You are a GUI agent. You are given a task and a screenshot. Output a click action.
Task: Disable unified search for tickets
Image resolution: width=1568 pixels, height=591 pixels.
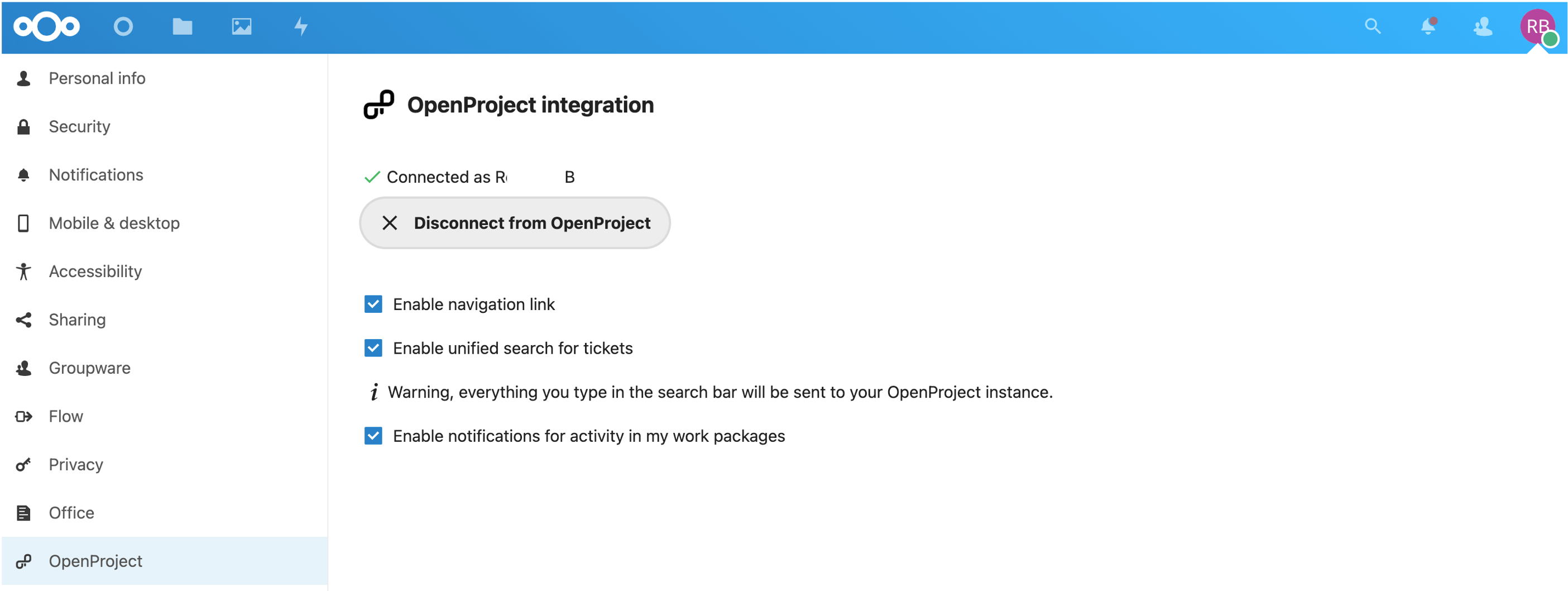coord(373,348)
